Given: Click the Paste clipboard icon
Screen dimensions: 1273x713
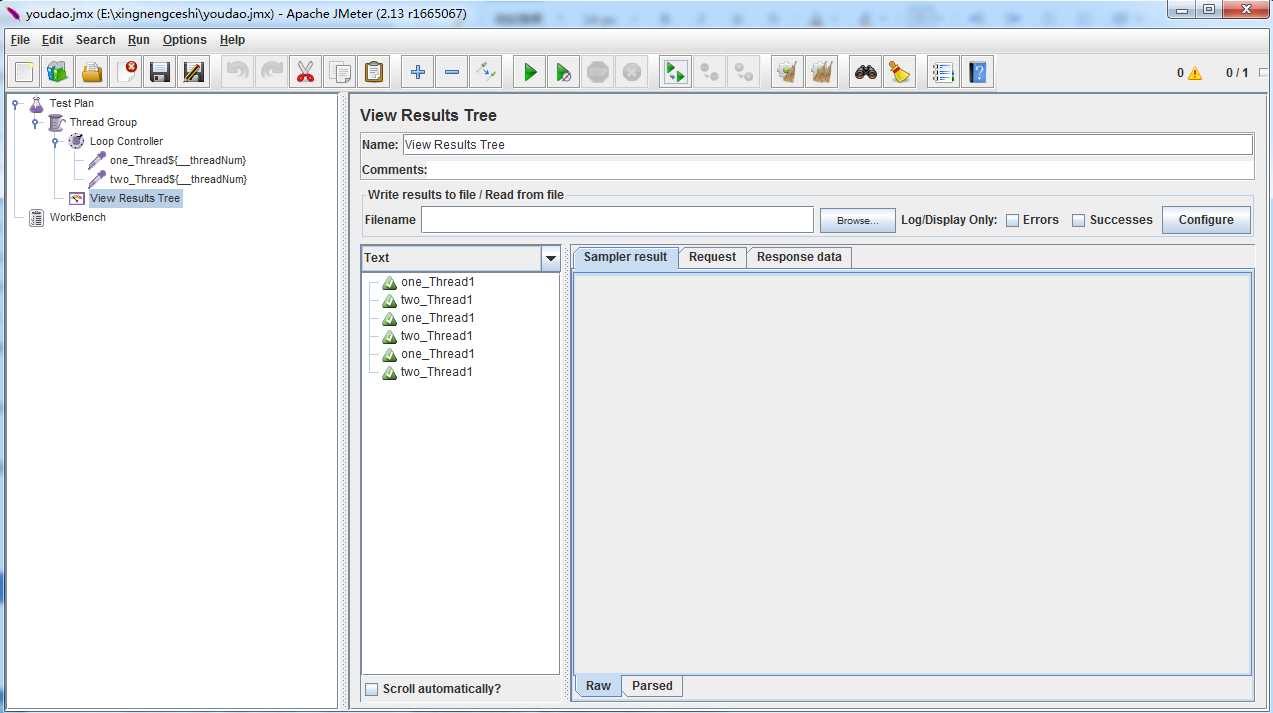Looking at the screenshot, I should click(x=374, y=72).
